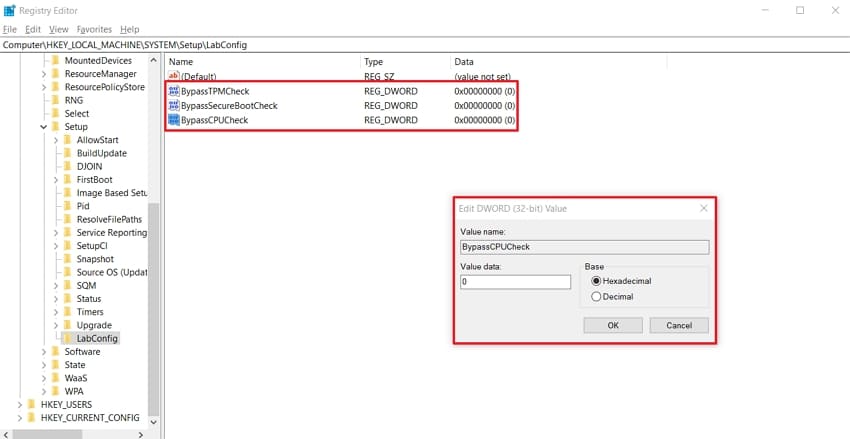Select the Status key in tree
Screen dimensions: 850x439
click(x=89, y=299)
